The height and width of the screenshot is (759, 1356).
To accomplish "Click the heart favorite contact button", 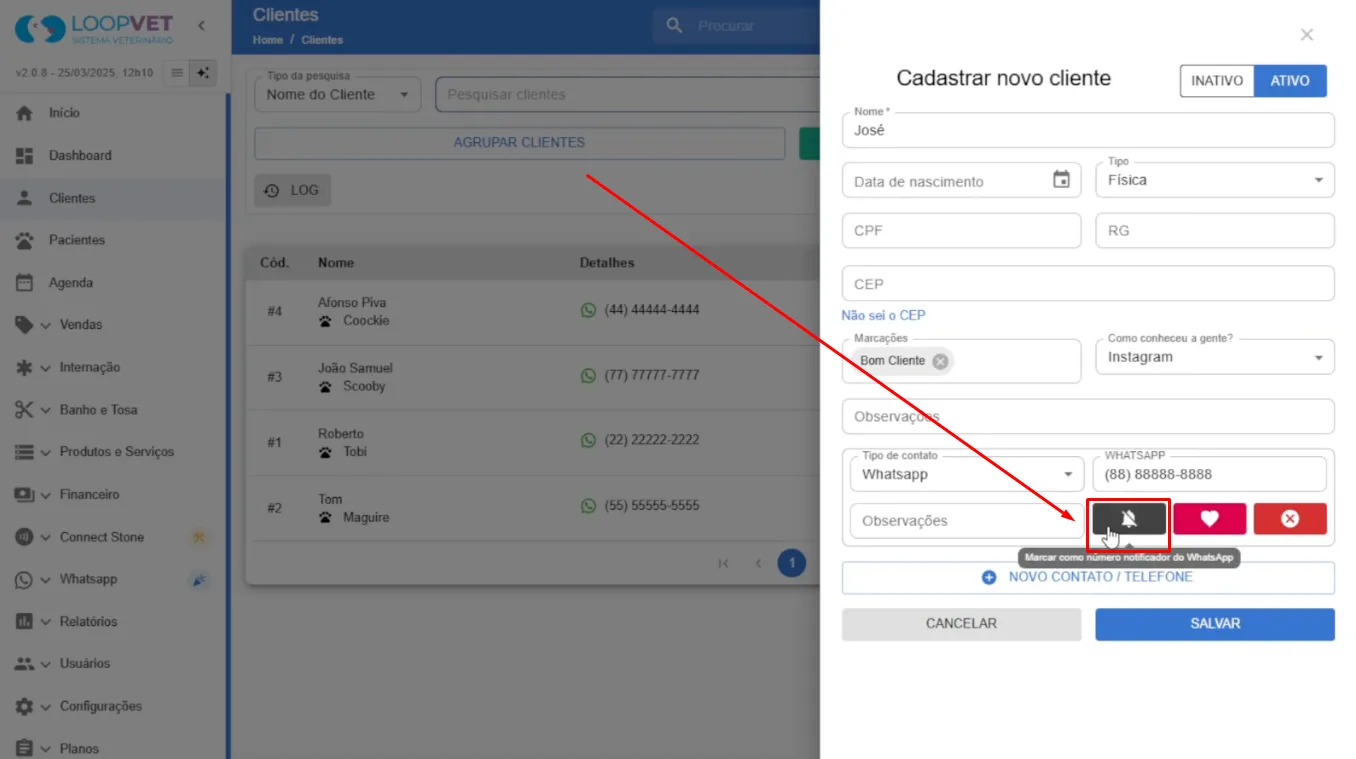I will point(1209,519).
